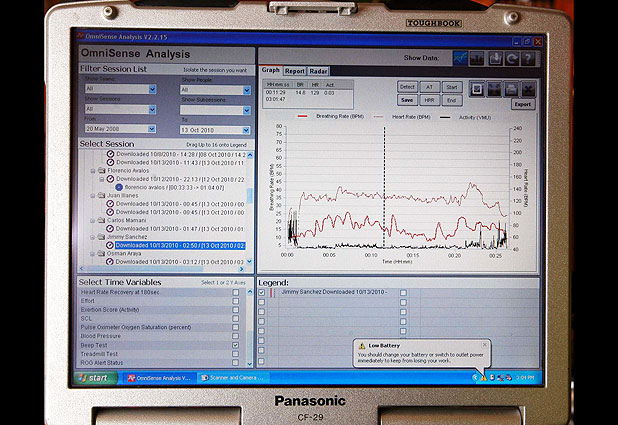This screenshot has width=618, height=425.
Task: Click OmniSense Analysis taskbar button
Action: click(159, 378)
